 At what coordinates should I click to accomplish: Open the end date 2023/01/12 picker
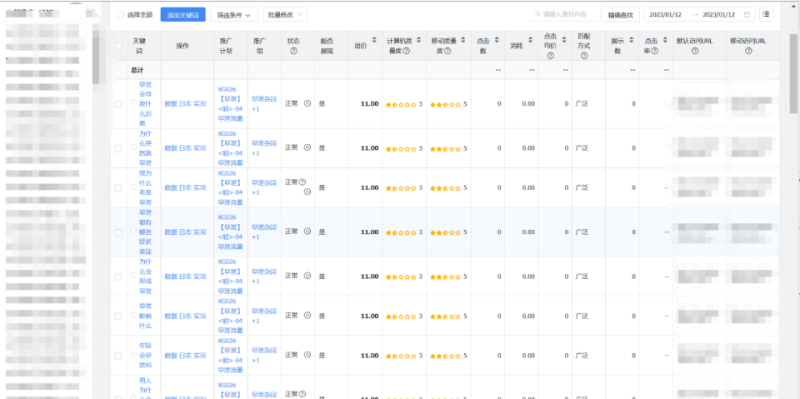pyautogui.click(x=718, y=15)
